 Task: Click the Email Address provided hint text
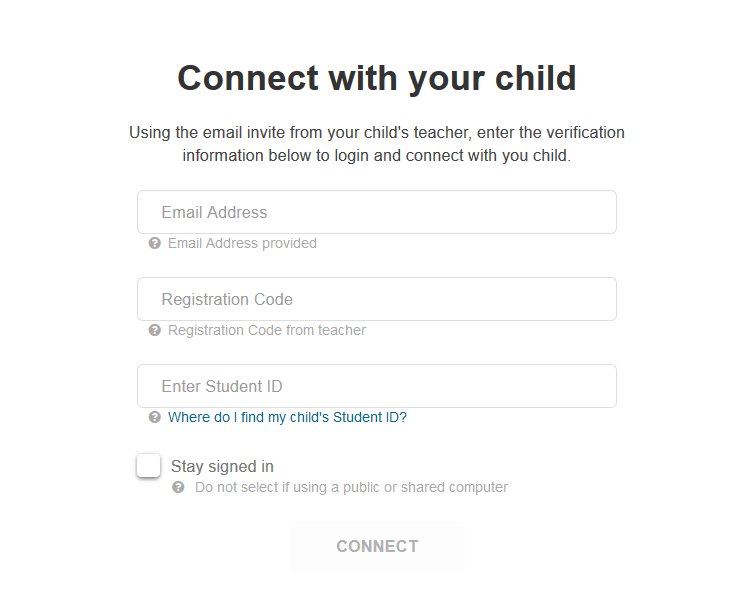tap(242, 243)
